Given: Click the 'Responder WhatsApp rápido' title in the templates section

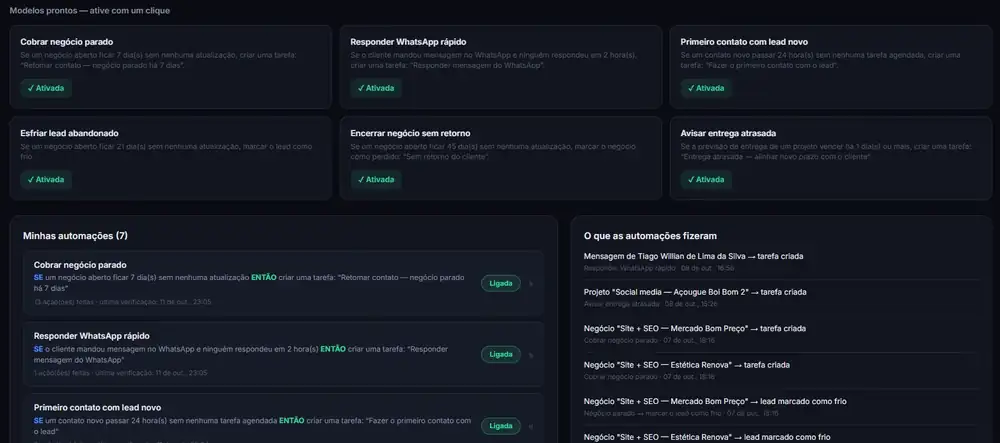Looking at the screenshot, I should point(408,42).
